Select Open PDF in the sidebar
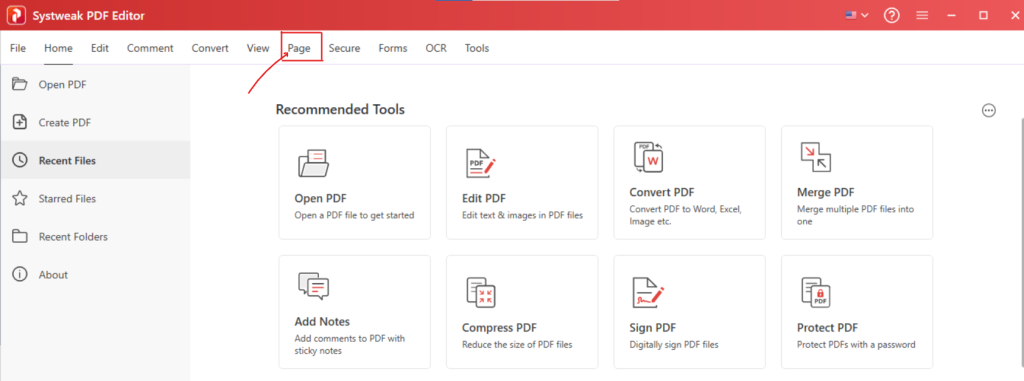Screen dimensions: 1024x381 [95, 84]
